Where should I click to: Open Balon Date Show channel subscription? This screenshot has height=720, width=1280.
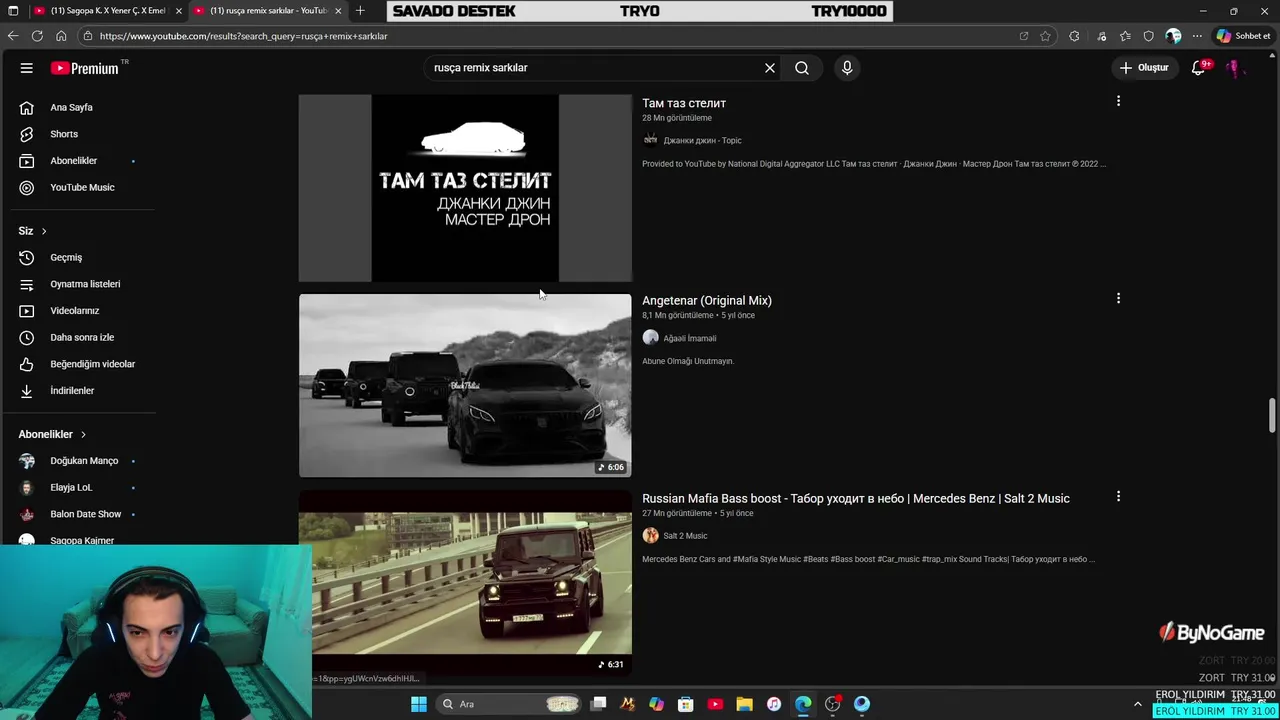tap(84, 514)
